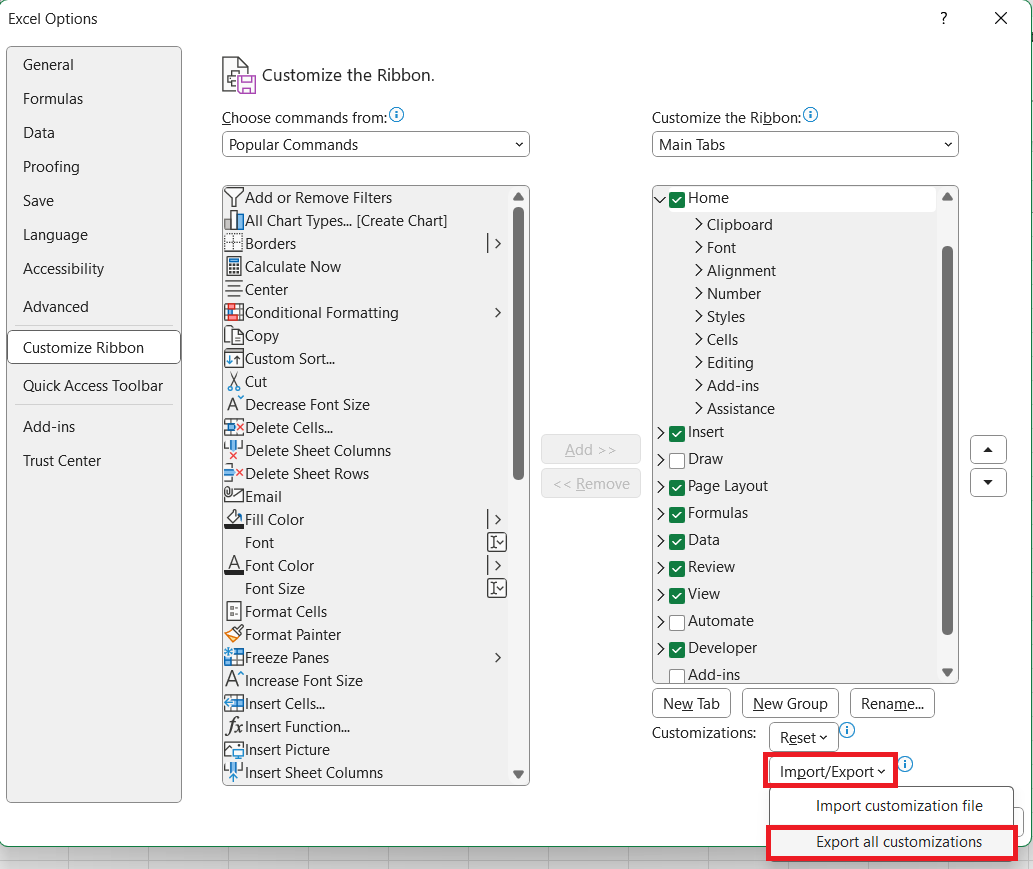Expand the View tab node

661,595
